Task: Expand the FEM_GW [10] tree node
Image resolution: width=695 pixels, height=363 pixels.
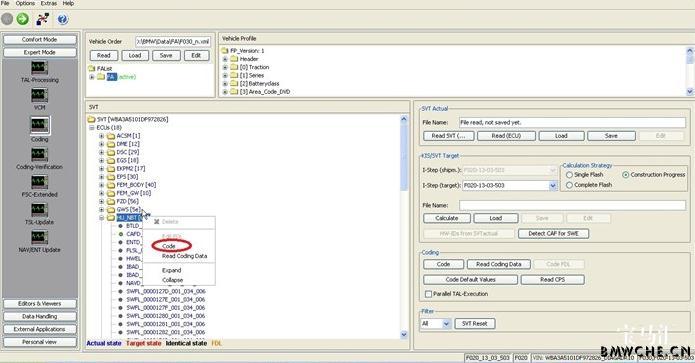Action: [x=102, y=193]
